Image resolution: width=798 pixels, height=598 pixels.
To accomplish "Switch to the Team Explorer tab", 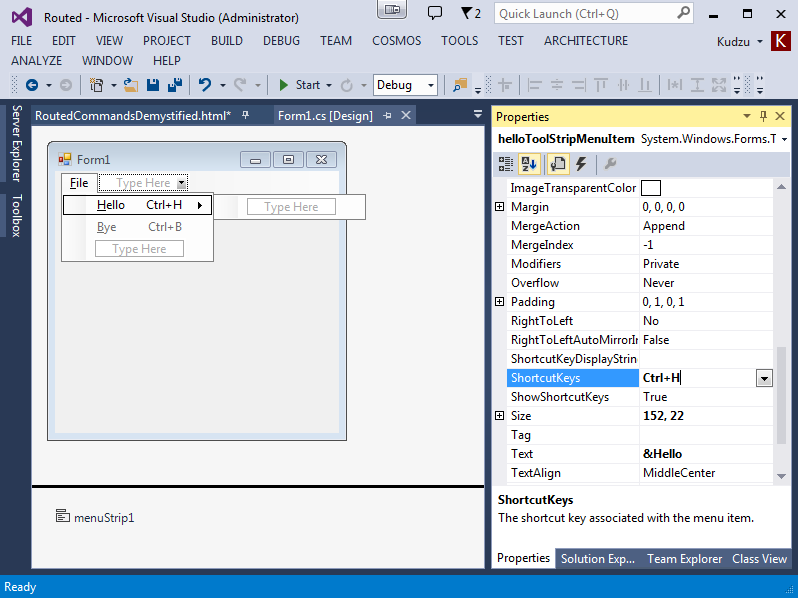I will [x=683, y=559].
